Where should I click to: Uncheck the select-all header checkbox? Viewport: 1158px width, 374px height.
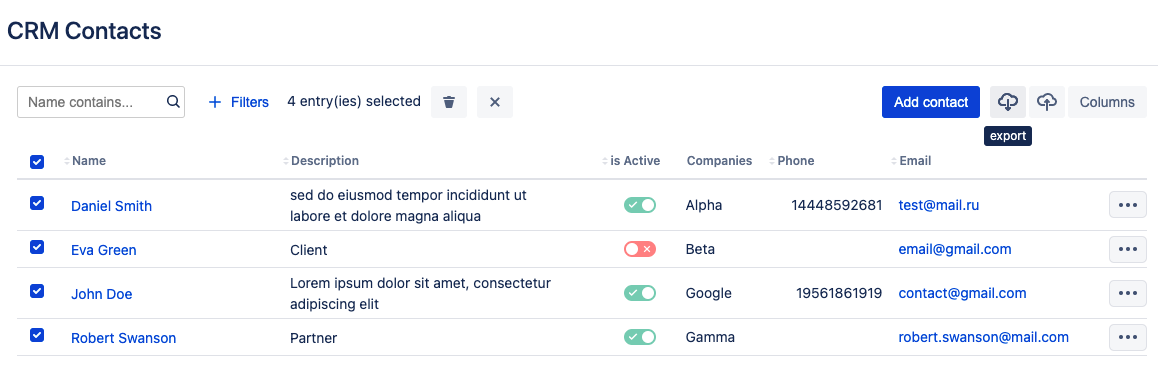click(x=37, y=161)
